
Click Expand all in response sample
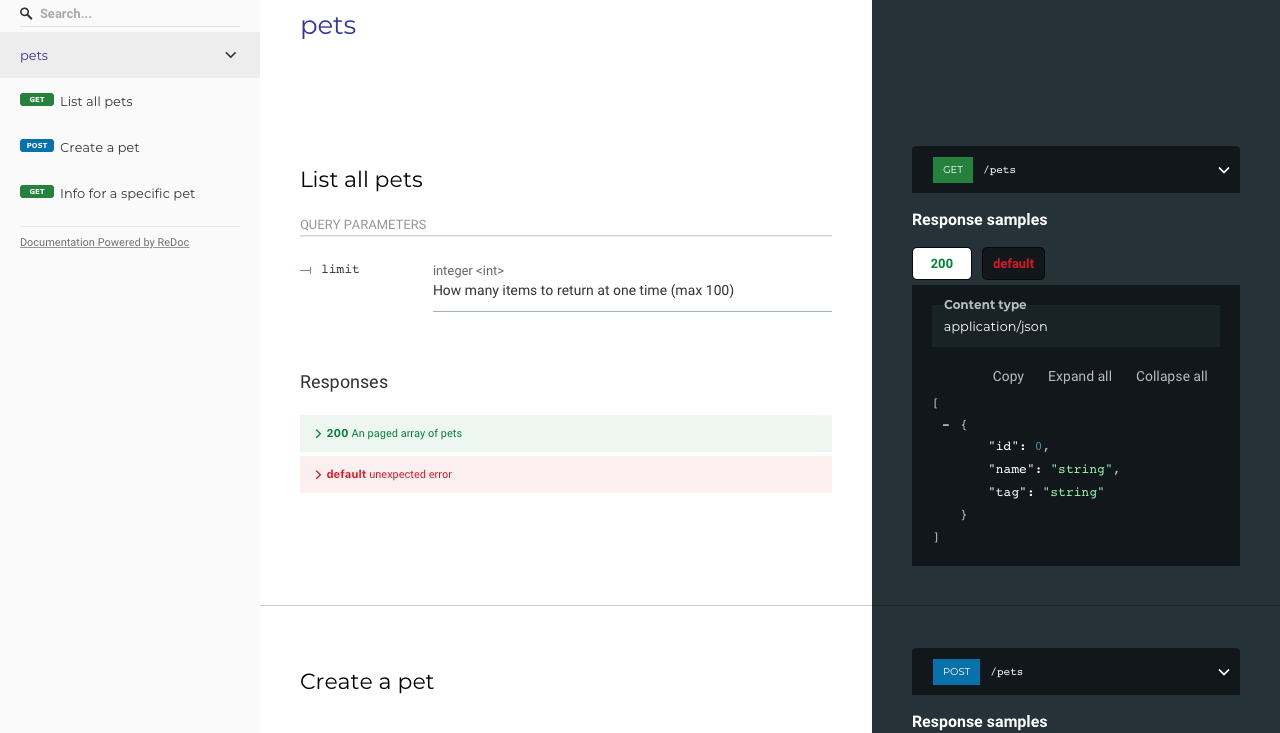[1080, 376]
